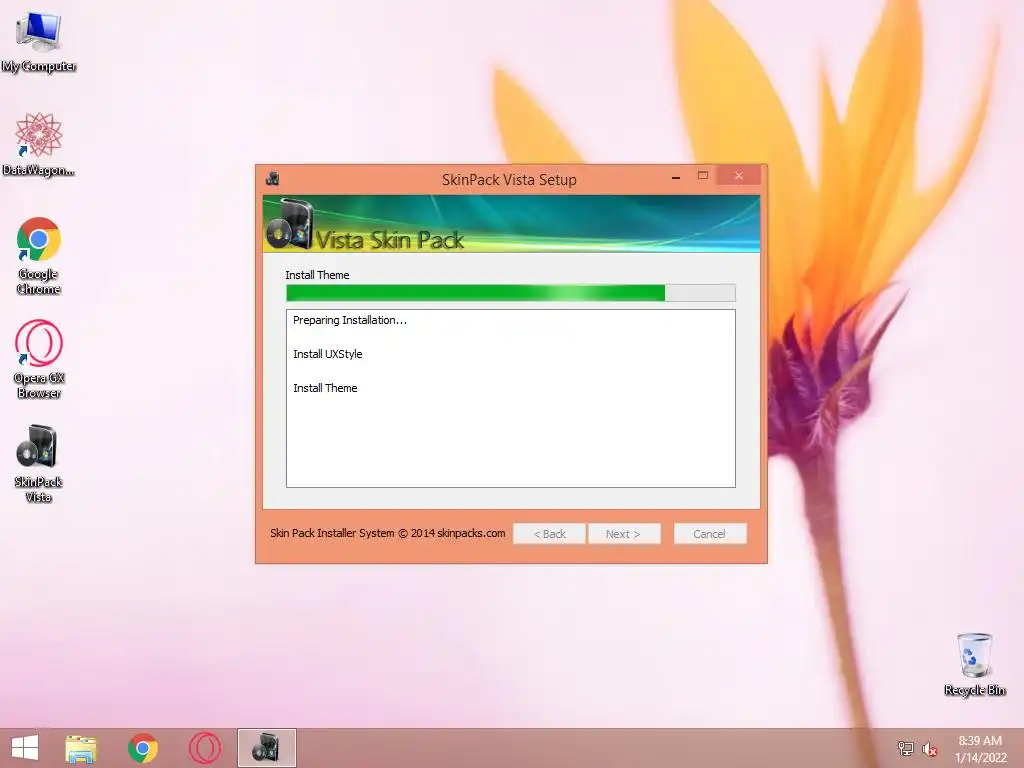The height and width of the screenshot is (768, 1024).
Task: Click the 'Skin Pack Installer System' copyright text
Action: point(387,533)
